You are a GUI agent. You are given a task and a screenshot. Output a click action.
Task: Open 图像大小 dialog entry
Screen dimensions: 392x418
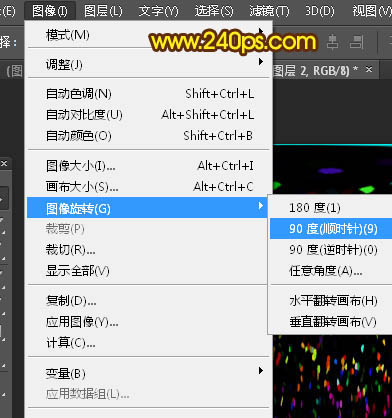[148, 166]
